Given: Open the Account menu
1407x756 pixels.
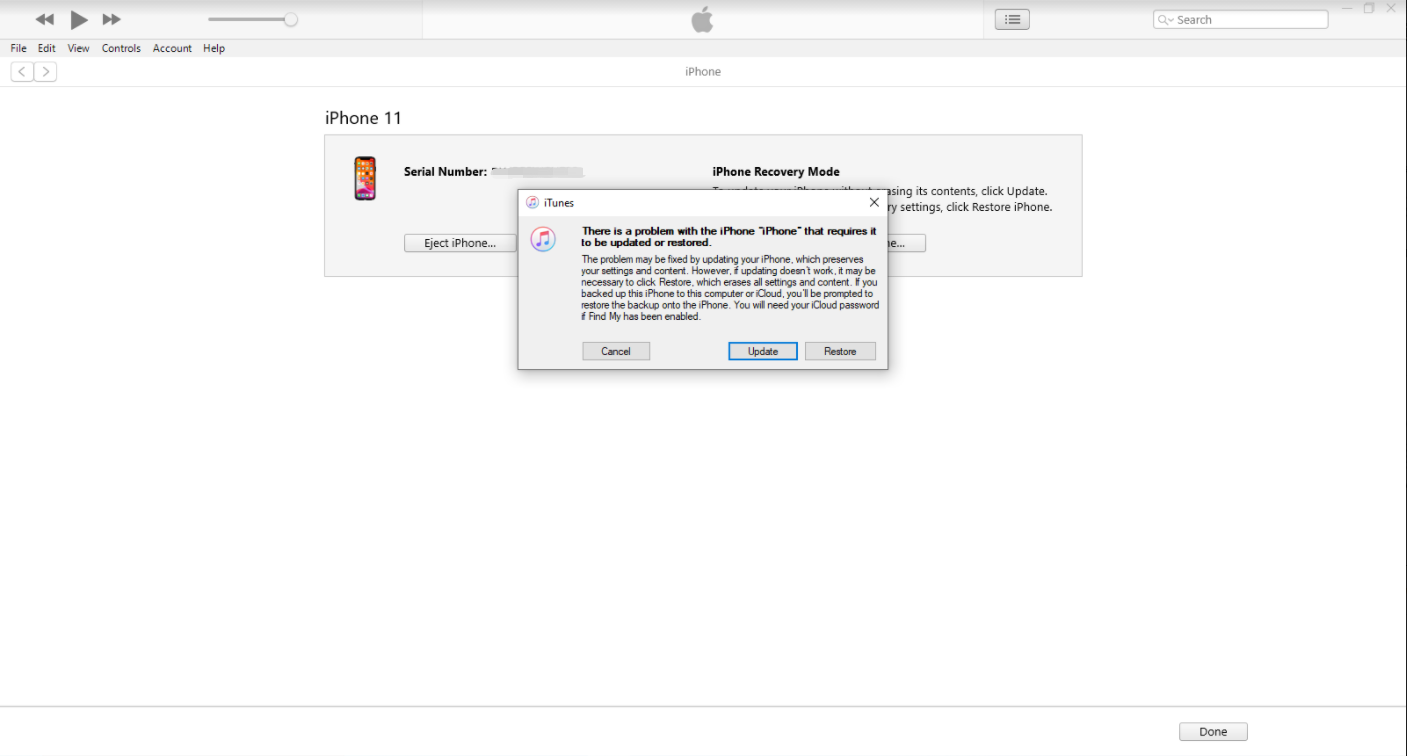Looking at the screenshot, I should [x=172, y=48].
